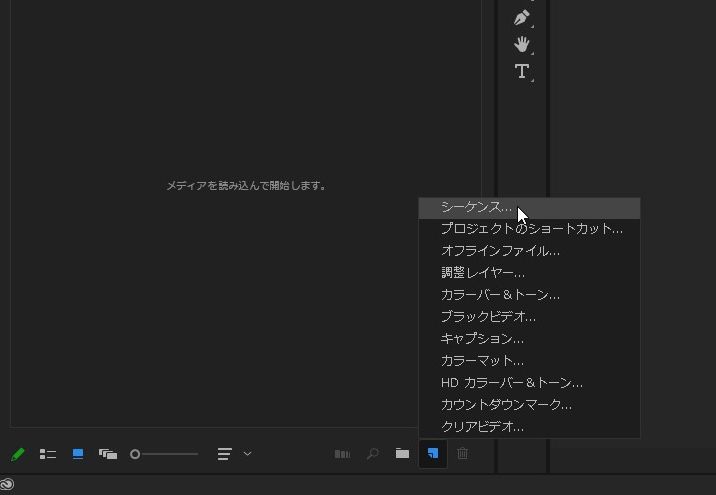Select カラーマット... menu entry
This screenshot has width=716, height=495.
[x=483, y=360]
